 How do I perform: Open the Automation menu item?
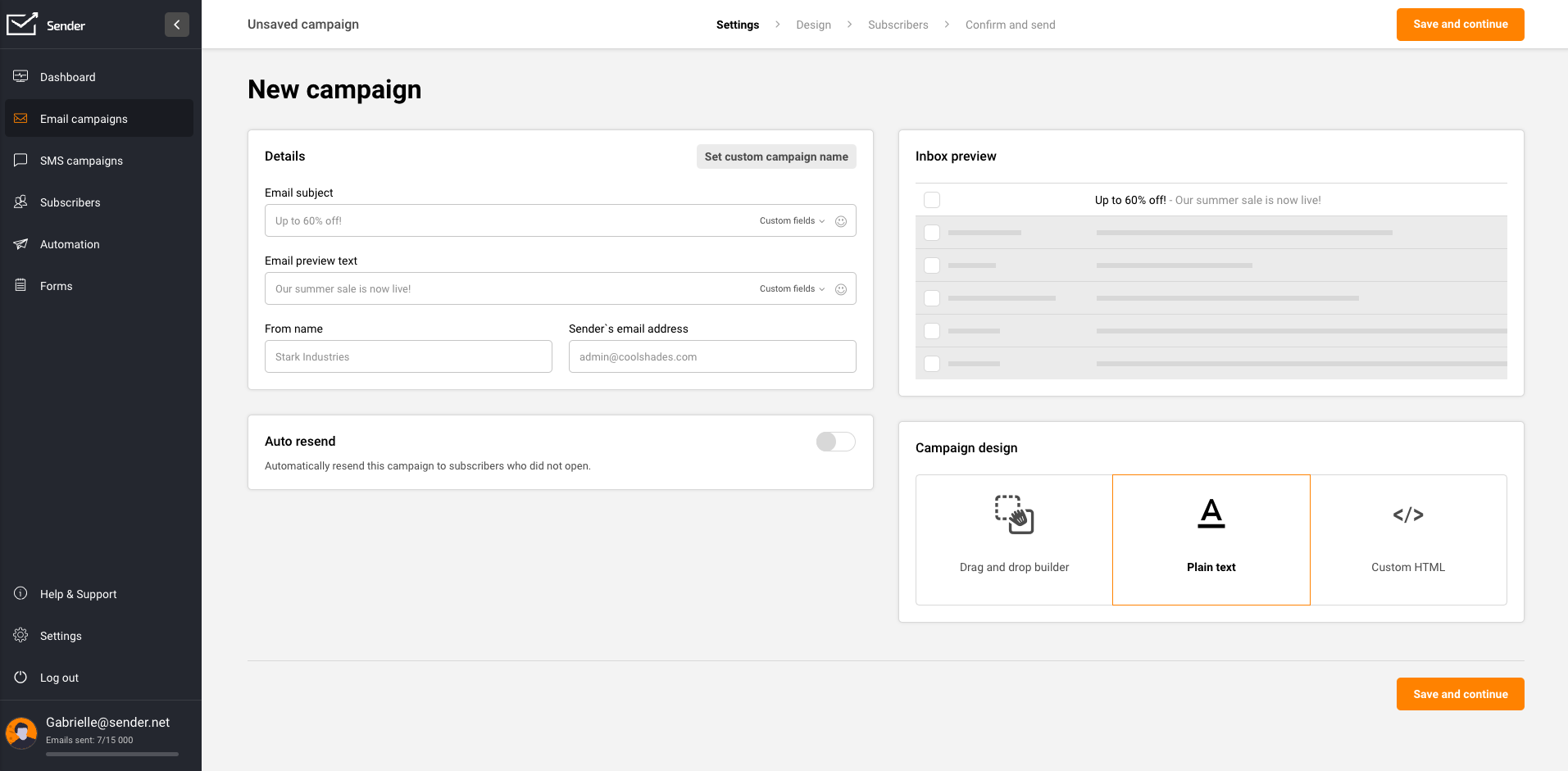pyautogui.click(x=70, y=244)
